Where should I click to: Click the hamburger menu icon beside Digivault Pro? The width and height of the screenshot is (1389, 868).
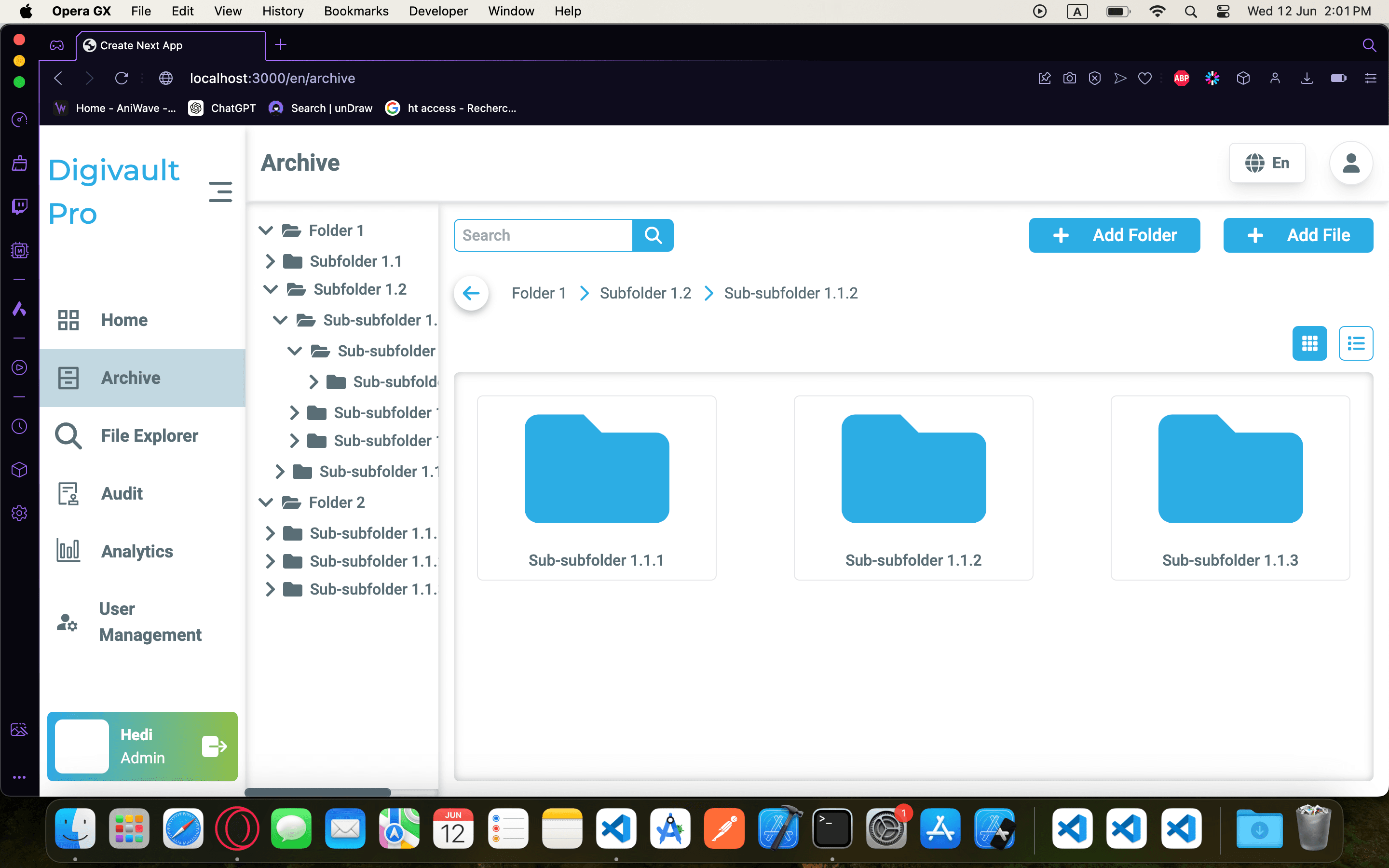[220, 192]
